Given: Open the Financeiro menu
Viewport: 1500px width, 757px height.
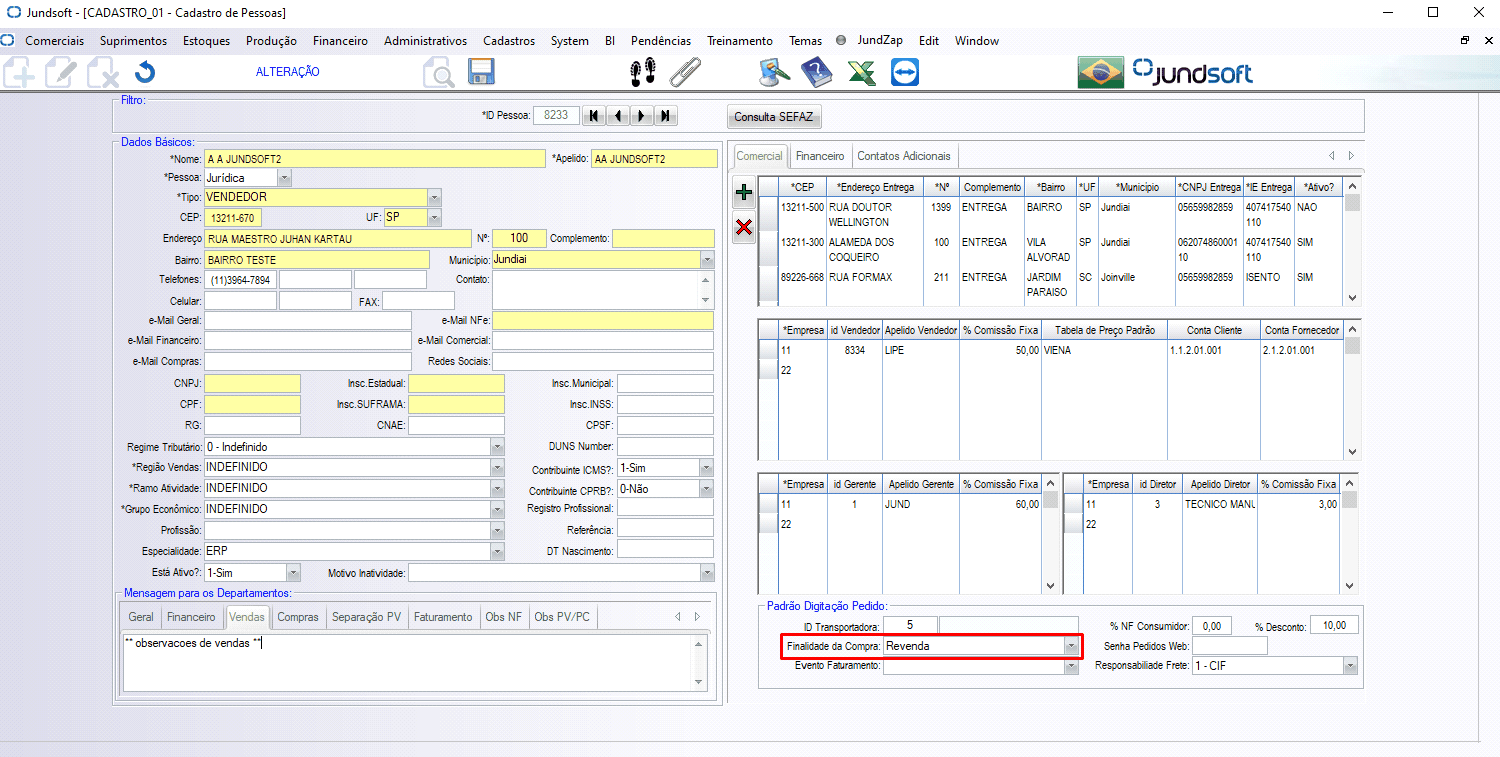Looking at the screenshot, I should pos(340,41).
